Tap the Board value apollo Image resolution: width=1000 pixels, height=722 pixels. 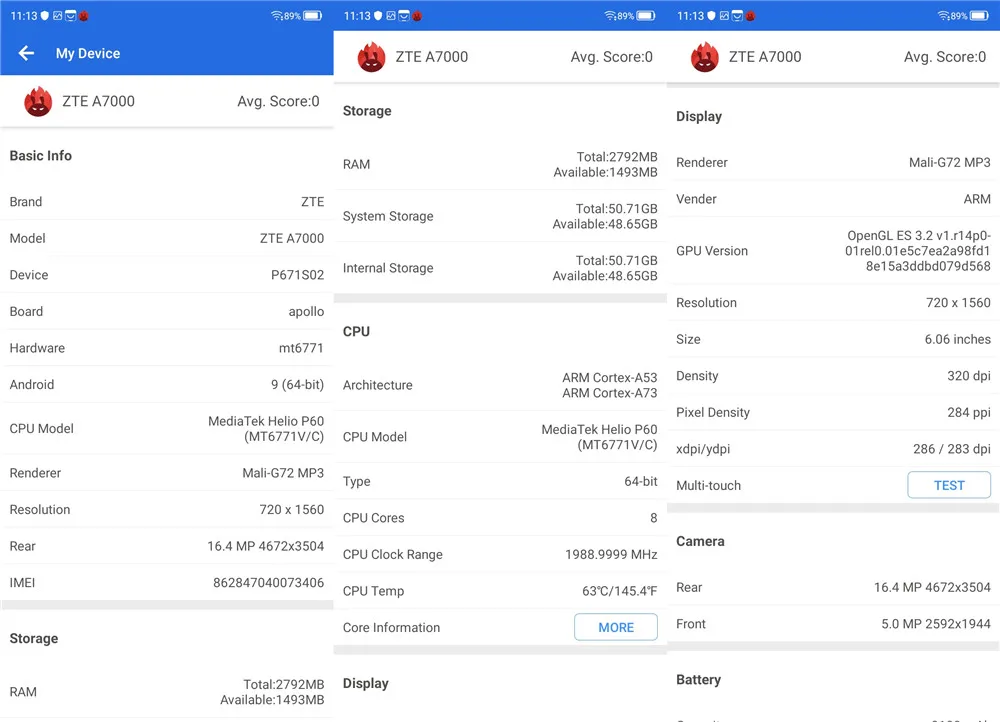point(306,312)
